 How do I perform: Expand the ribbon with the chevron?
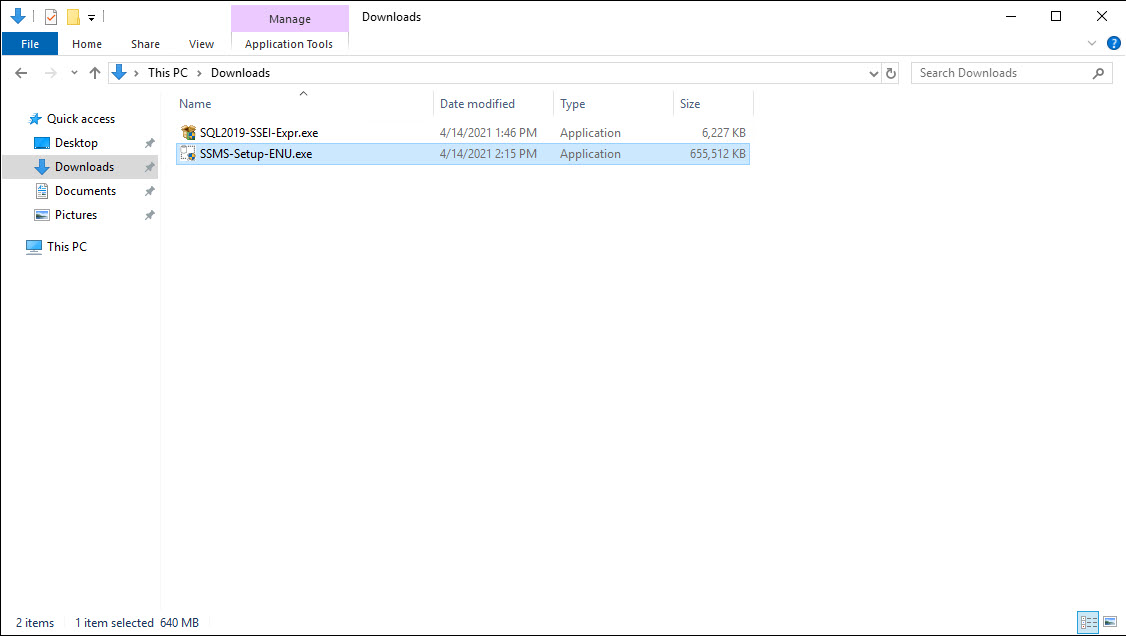click(x=1092, y=44)
